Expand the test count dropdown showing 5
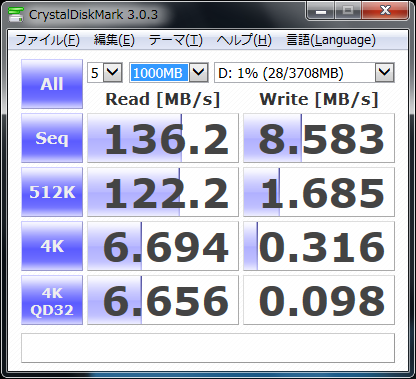This screenshot has width=416, height=379. coord(112,72)
